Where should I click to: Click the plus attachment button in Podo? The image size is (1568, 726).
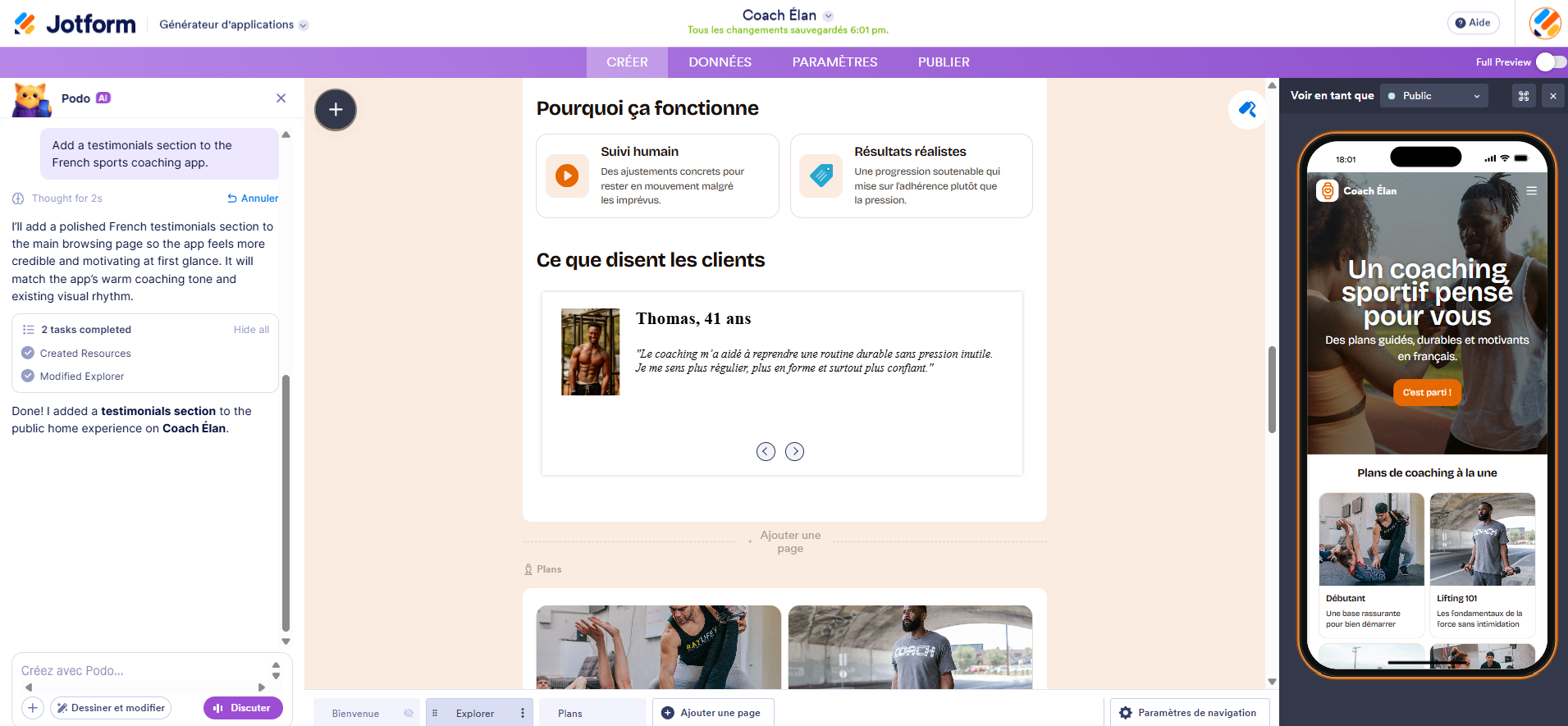coord(33,708)
